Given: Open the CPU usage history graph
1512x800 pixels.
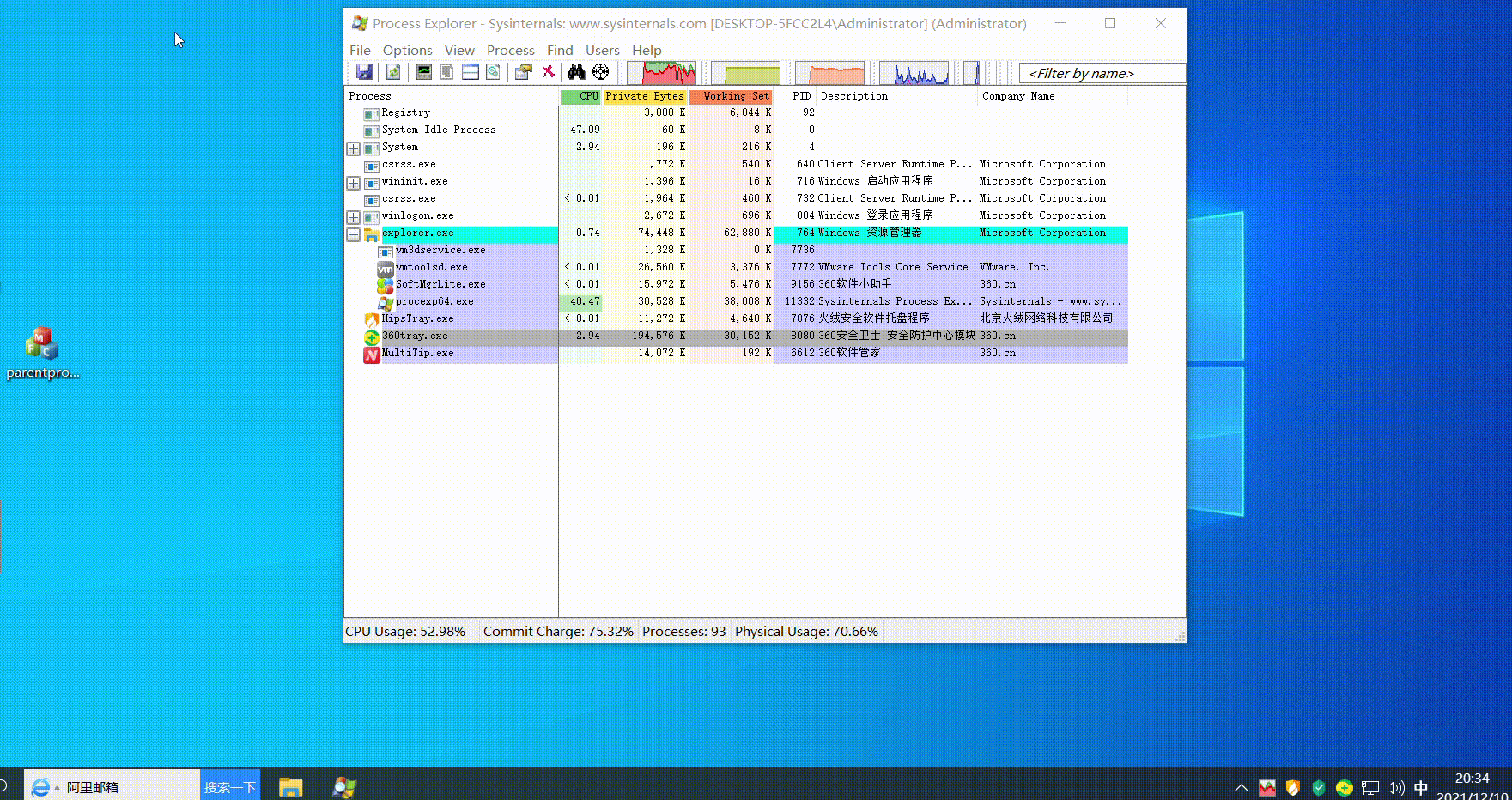Looking at the screenshot, I should (x=661, y=73).
